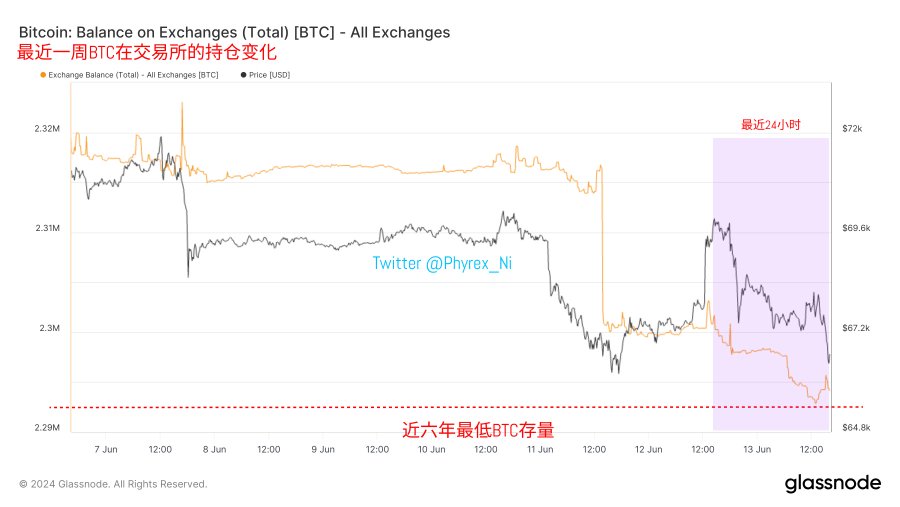Image resolution: width=900 pixels, height=507 pixels.
Task: Click the black Price legend dot
Action: click(244, 75)
